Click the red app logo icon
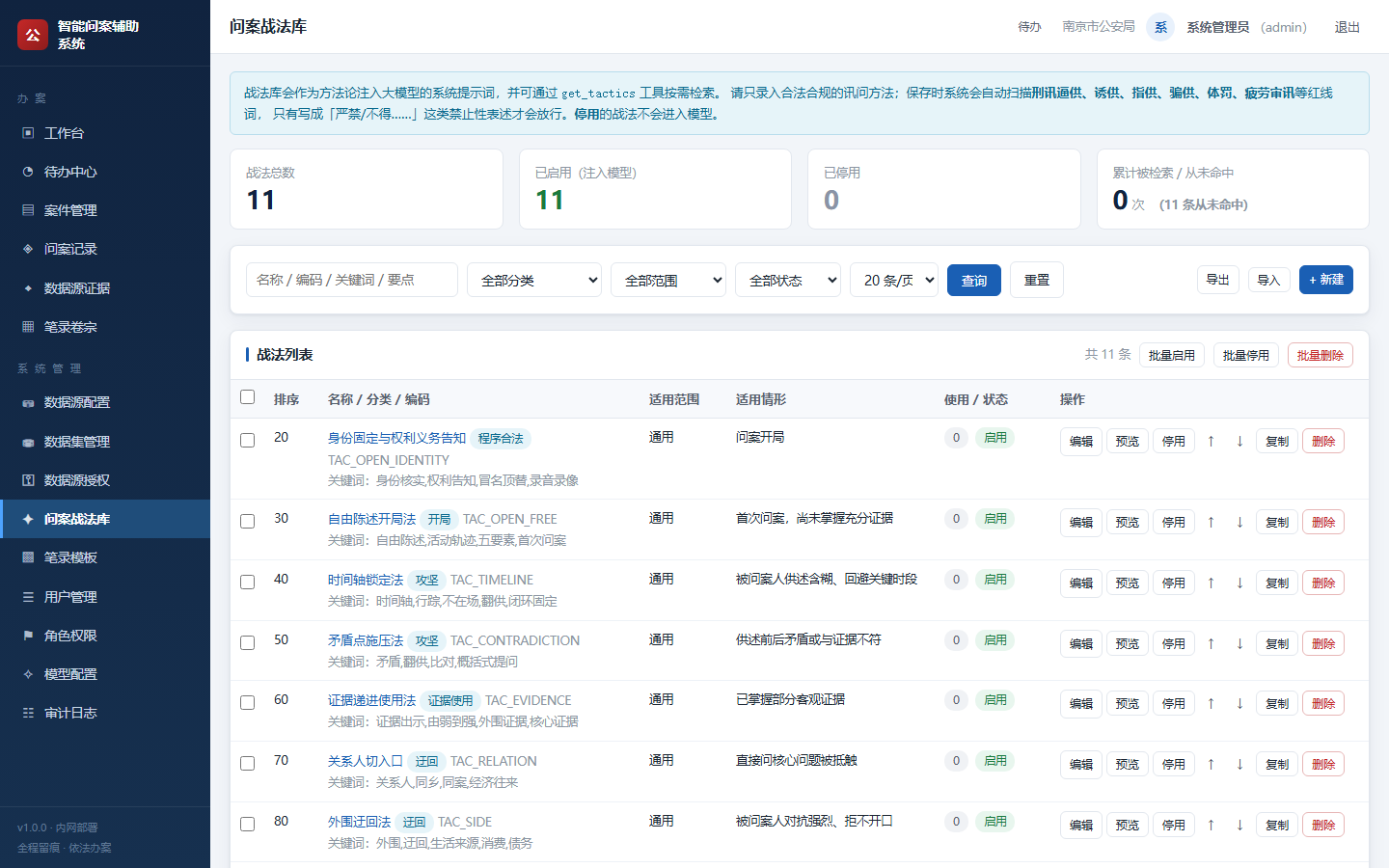This screenshot has height=868, width=1389. pyautogui.click(x=33, y=35)
